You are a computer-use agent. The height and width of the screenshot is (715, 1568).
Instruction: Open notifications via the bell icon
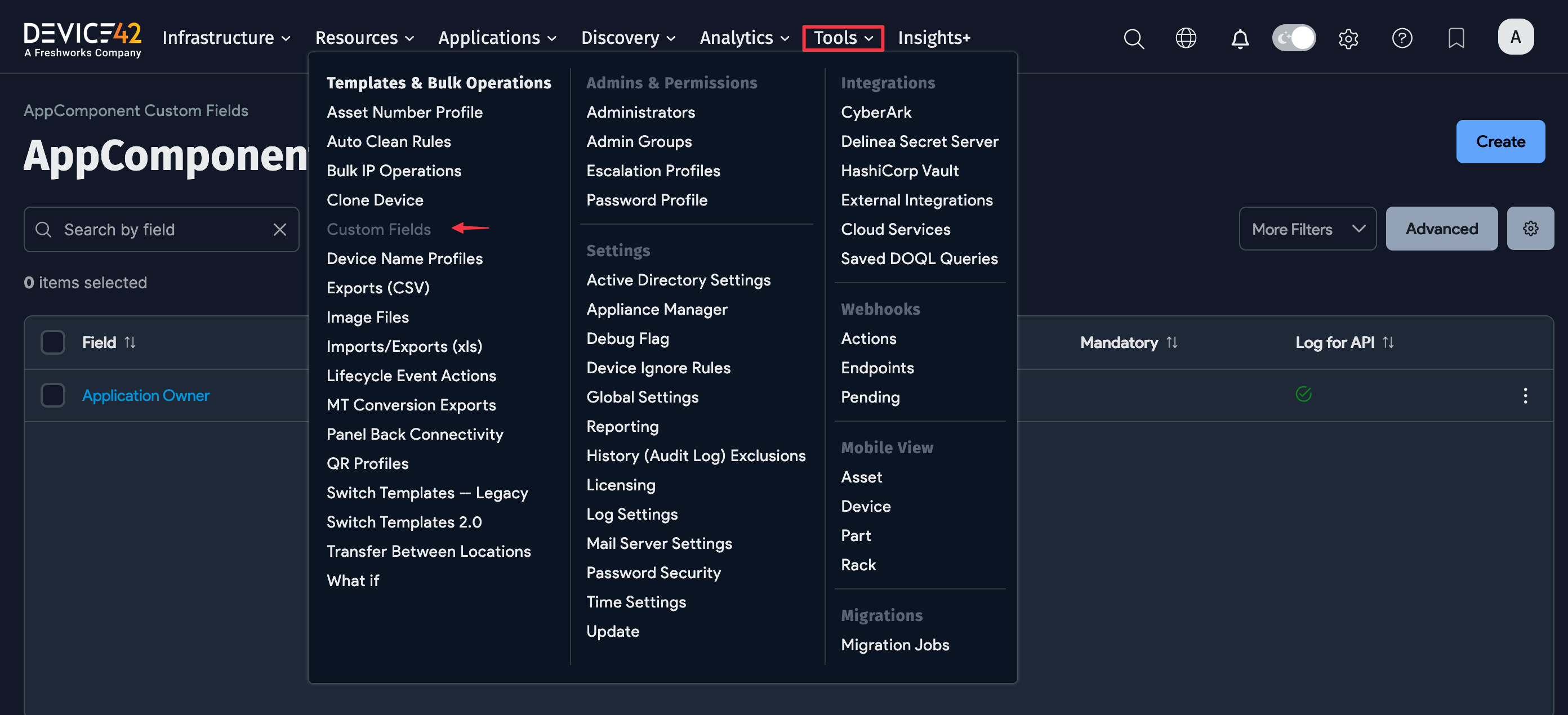click(1240, 38)
